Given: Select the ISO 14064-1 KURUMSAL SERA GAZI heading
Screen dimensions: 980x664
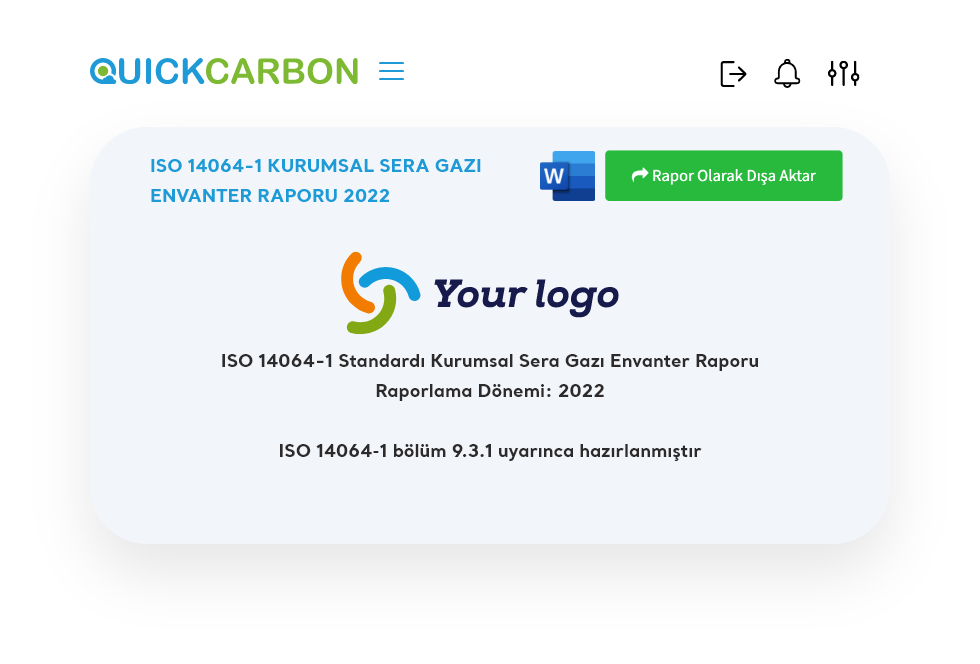Looking at the screenshot, I should pyautogui.click(x=316, y=166).
